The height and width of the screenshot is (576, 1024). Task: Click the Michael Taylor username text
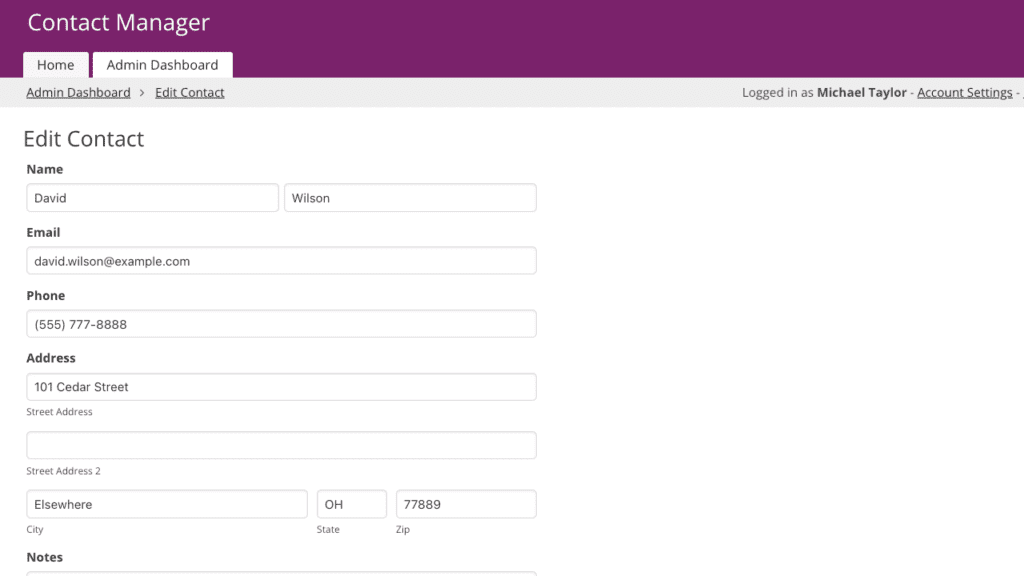click(861, 92)
